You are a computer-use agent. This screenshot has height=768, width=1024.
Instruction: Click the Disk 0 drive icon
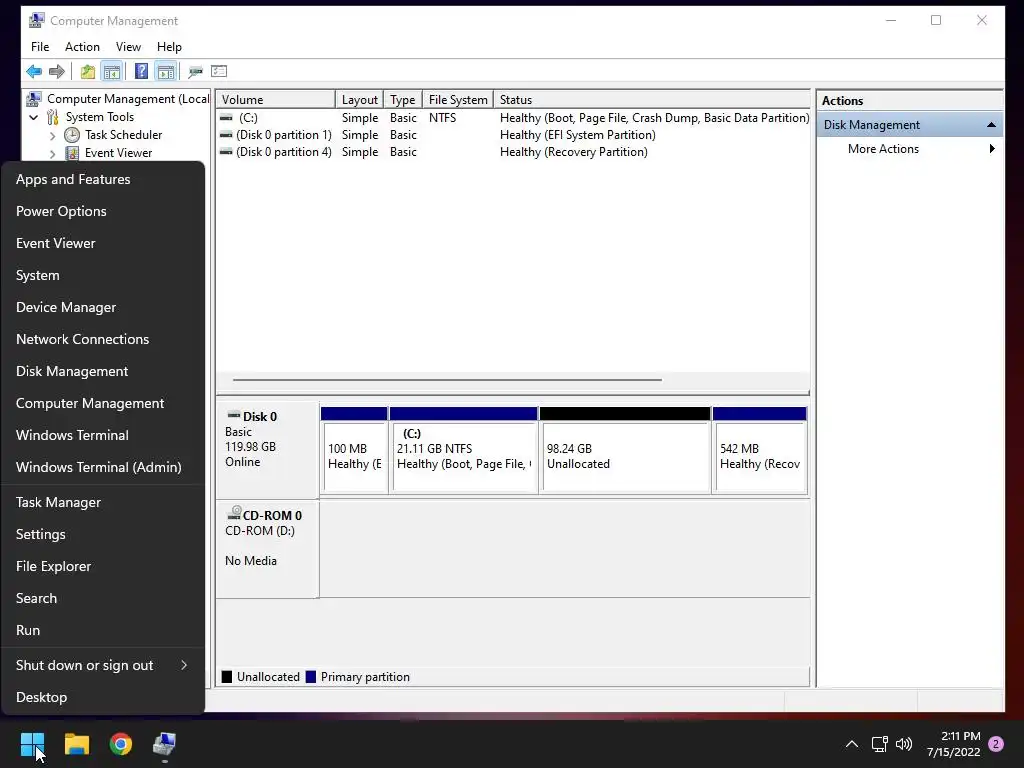click(x=233, y=415)
